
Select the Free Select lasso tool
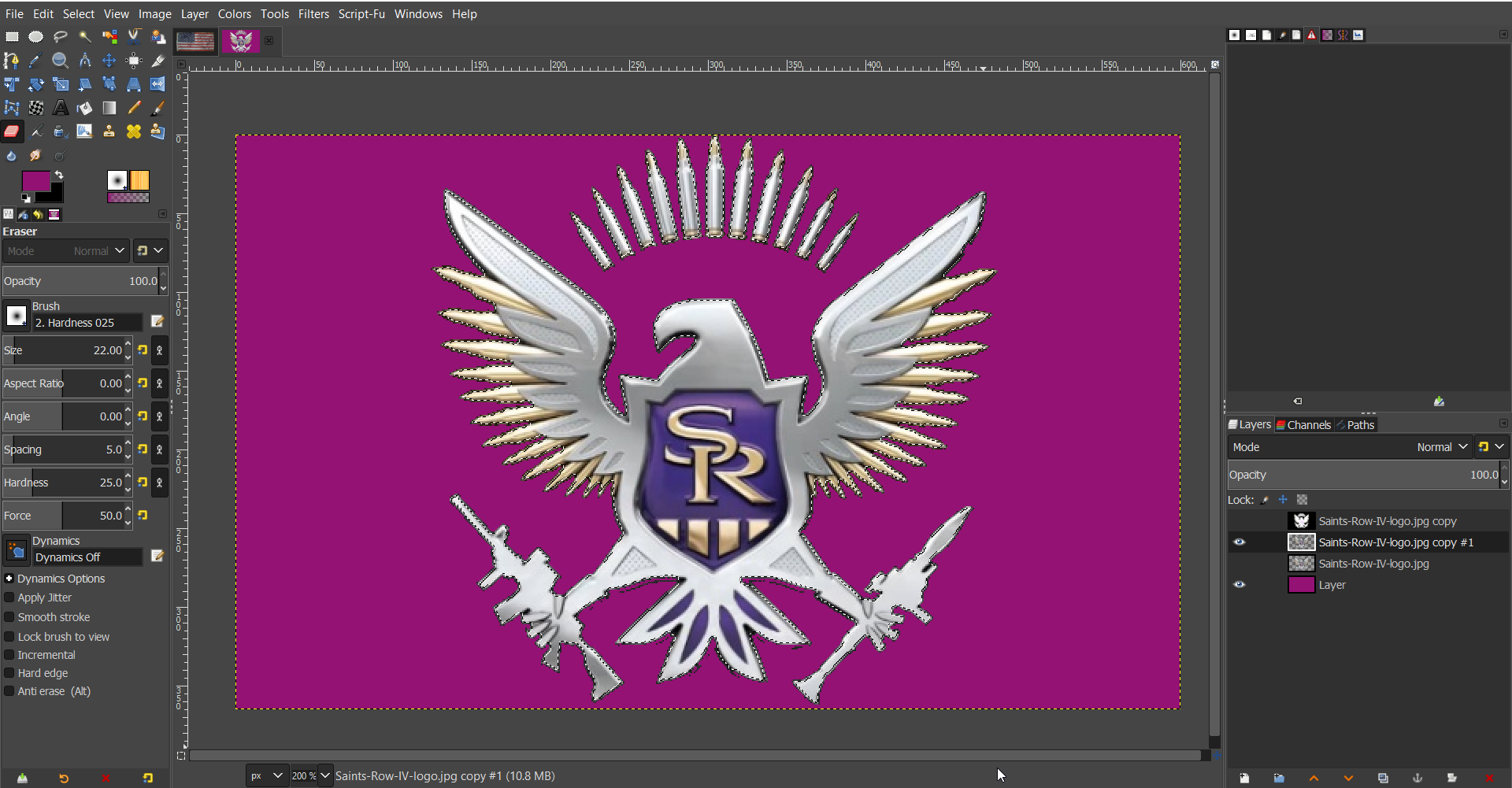coord(61,36)
